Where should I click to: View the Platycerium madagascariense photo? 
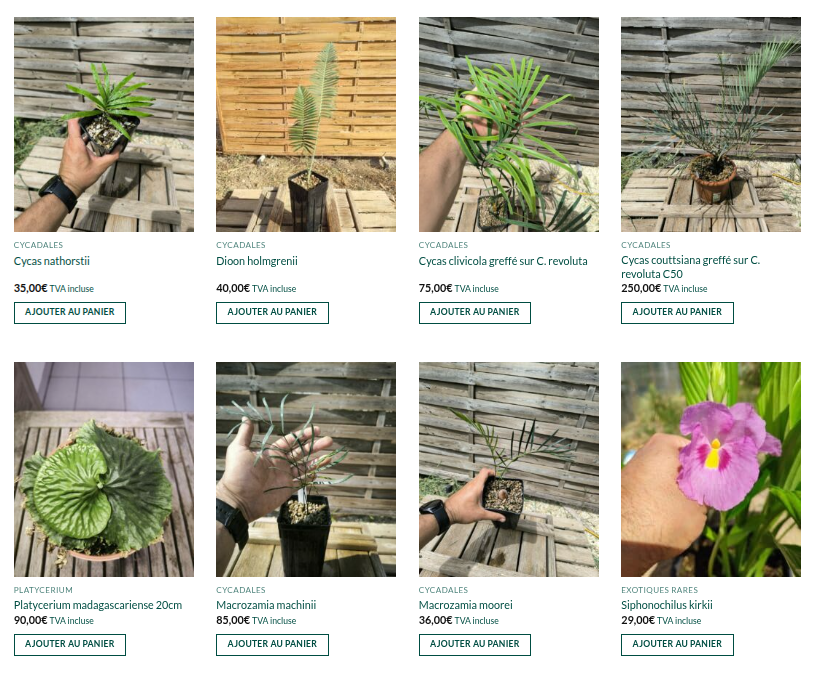(x=104, y=469)
